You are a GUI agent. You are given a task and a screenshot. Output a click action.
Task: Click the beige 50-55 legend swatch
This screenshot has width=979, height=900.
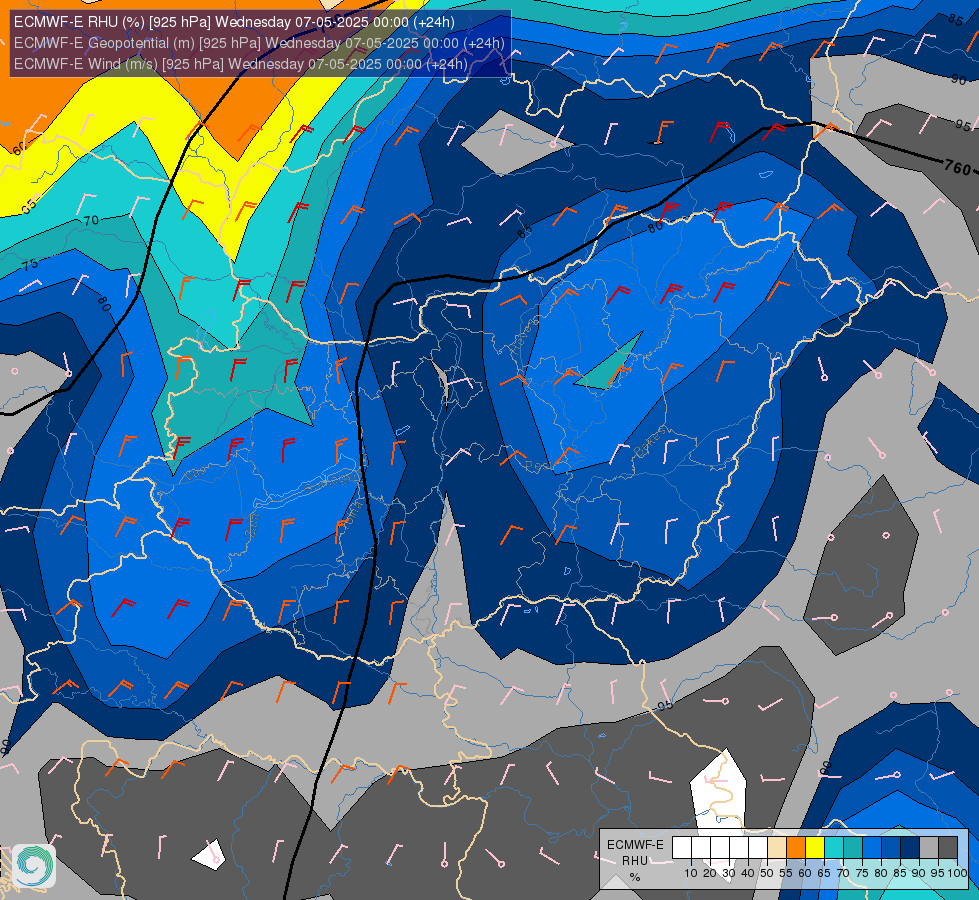click(x=777, y=848)
